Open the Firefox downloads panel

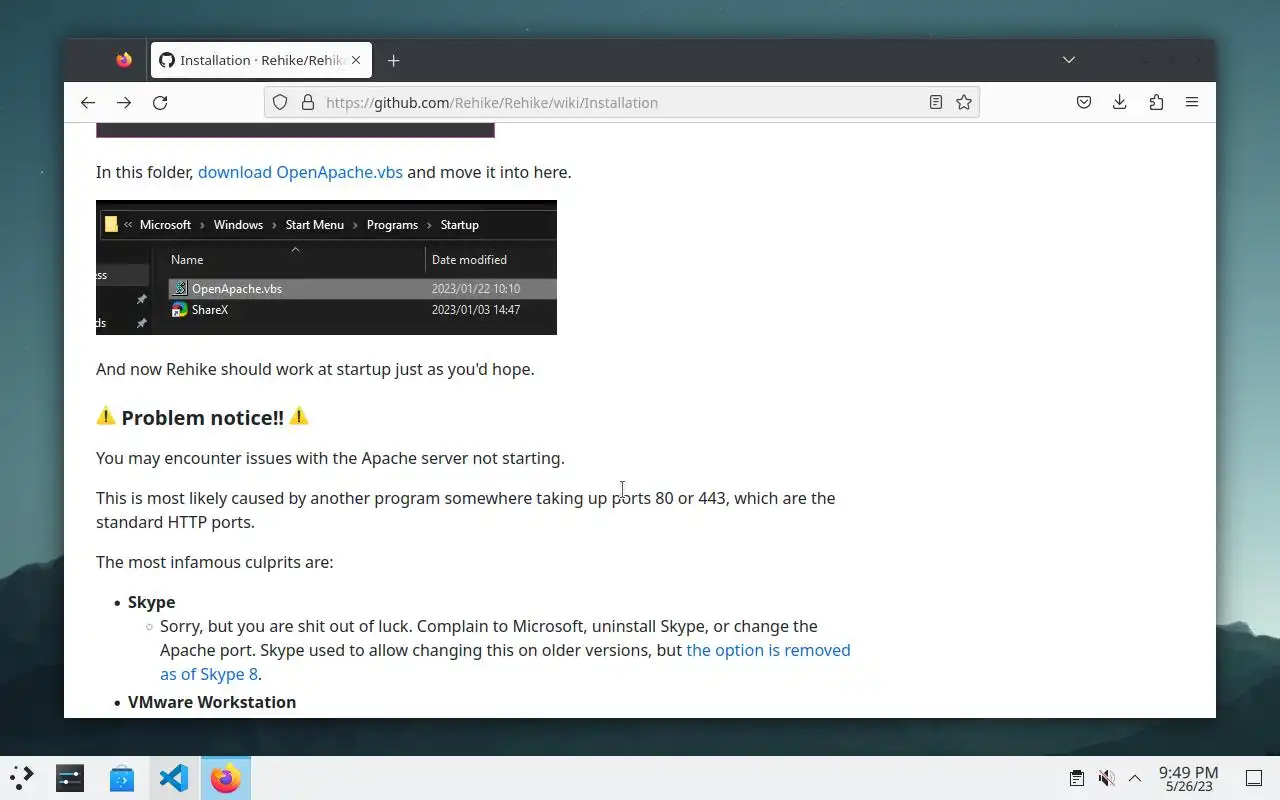coord(1120,102)
